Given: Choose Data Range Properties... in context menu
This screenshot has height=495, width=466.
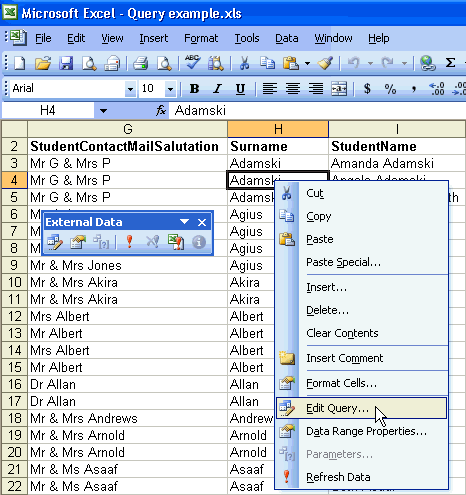Looking at the screenshot, I should click(361, 431).
